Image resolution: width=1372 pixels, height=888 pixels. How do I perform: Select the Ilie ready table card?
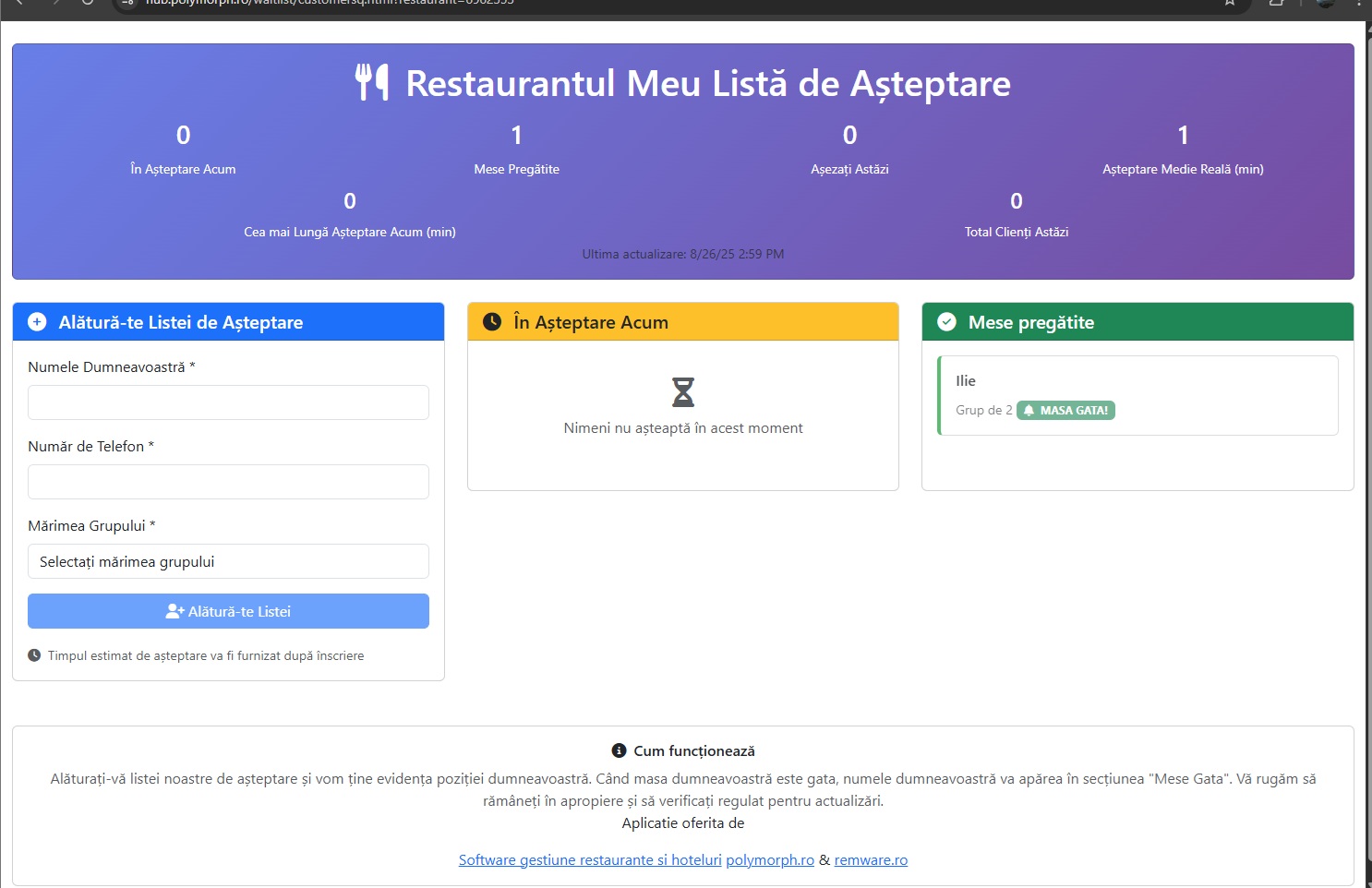tap(1137, 395)
